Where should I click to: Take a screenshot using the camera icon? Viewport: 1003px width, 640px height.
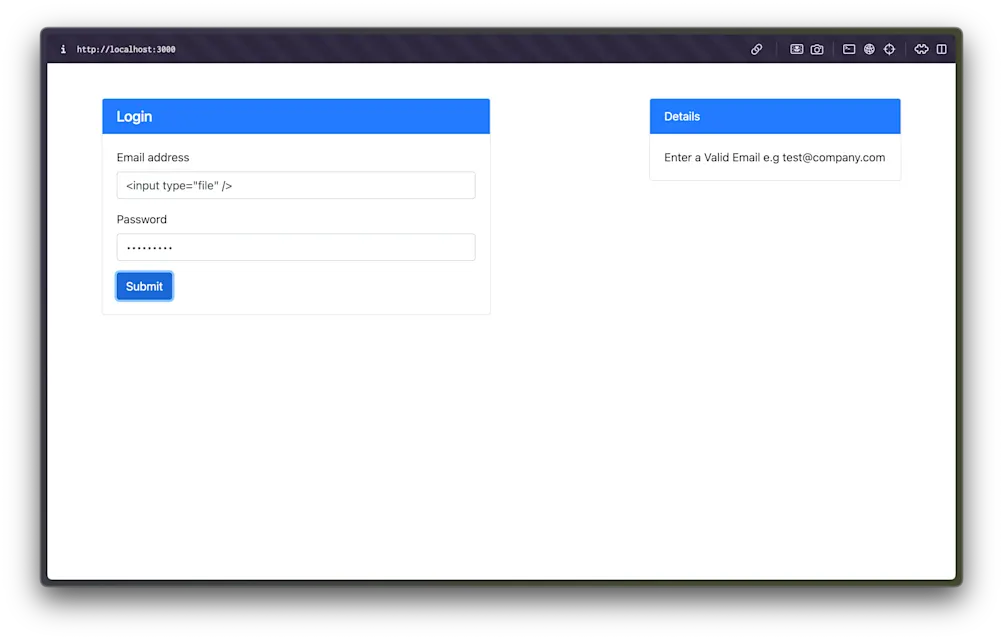coord(817,48)
